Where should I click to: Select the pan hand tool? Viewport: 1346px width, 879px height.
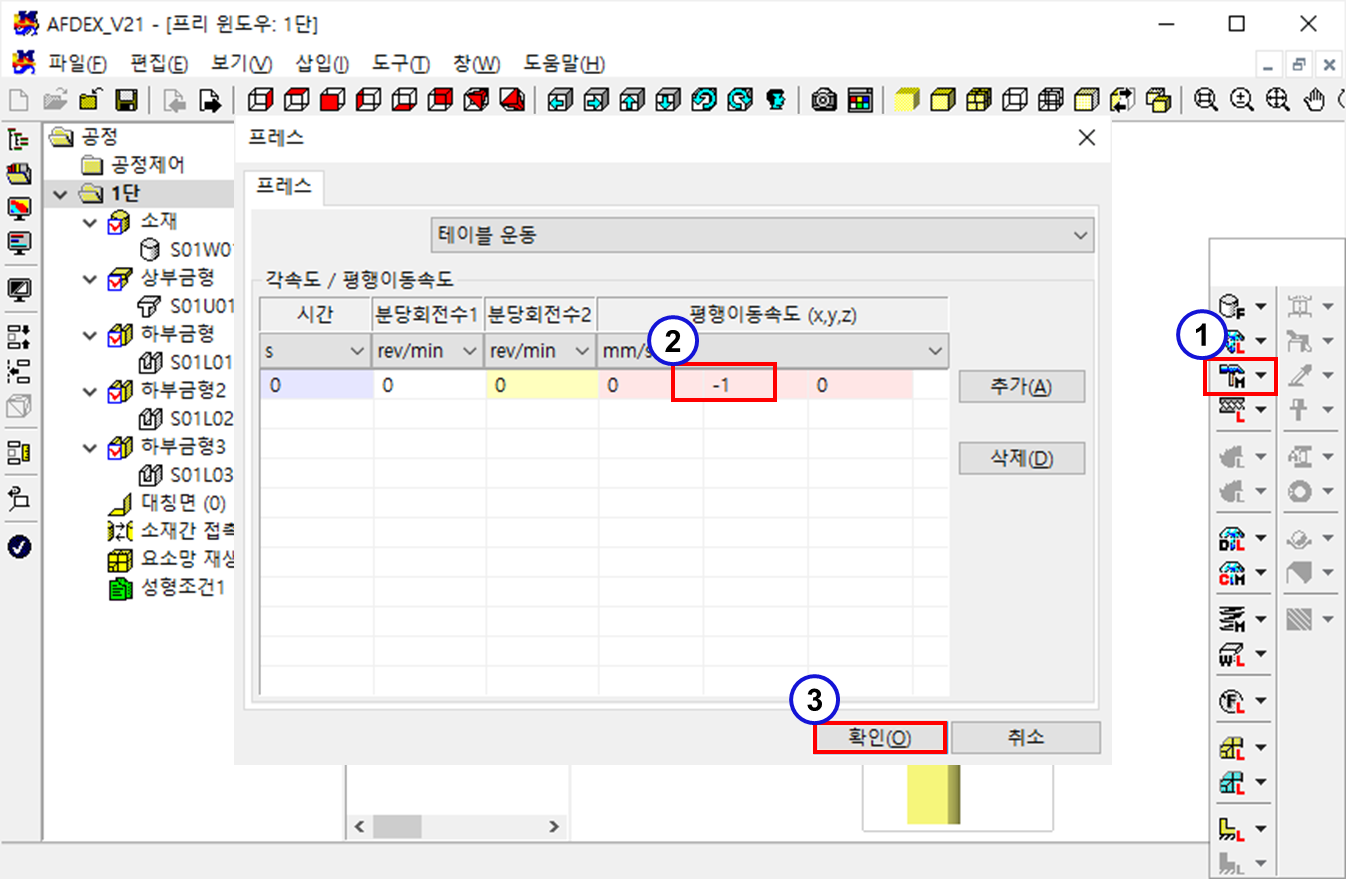tap(1315, 100)
